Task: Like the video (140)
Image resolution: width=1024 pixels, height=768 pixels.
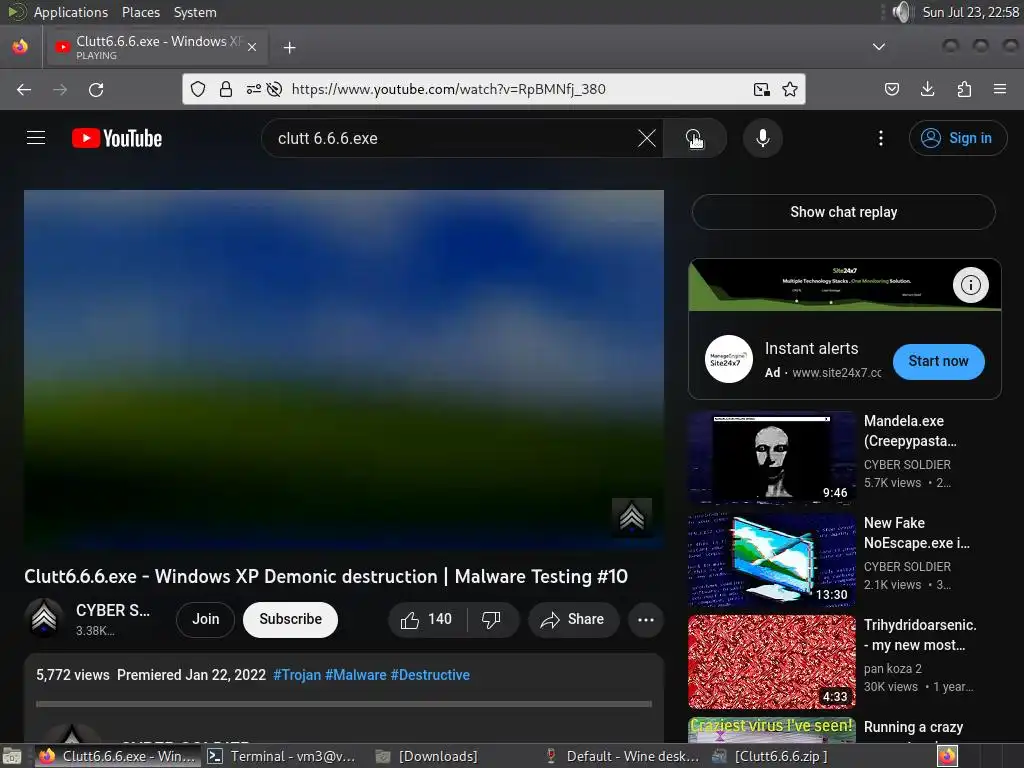Action: coord(427,619)
